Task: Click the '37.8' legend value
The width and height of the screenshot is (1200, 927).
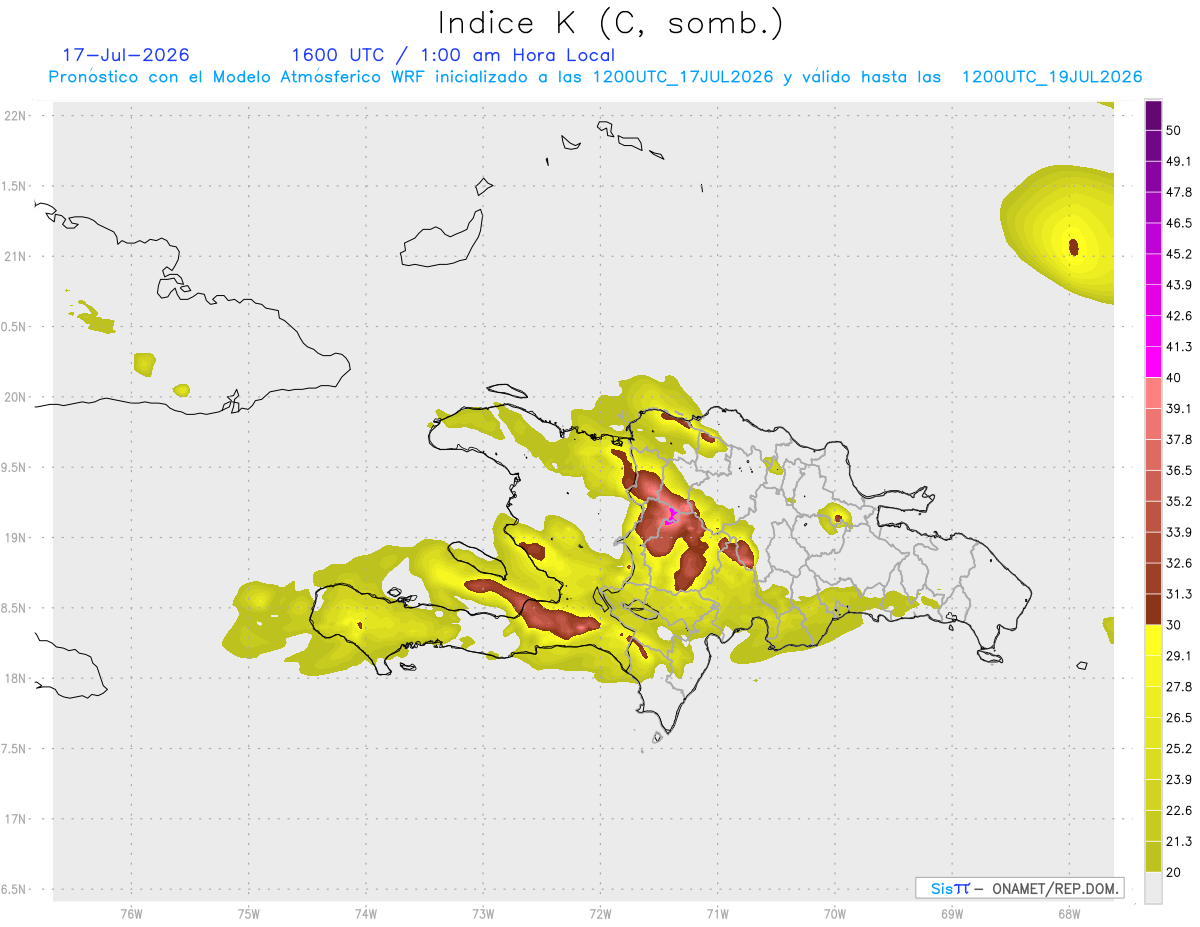Action: coord(1179,440)
